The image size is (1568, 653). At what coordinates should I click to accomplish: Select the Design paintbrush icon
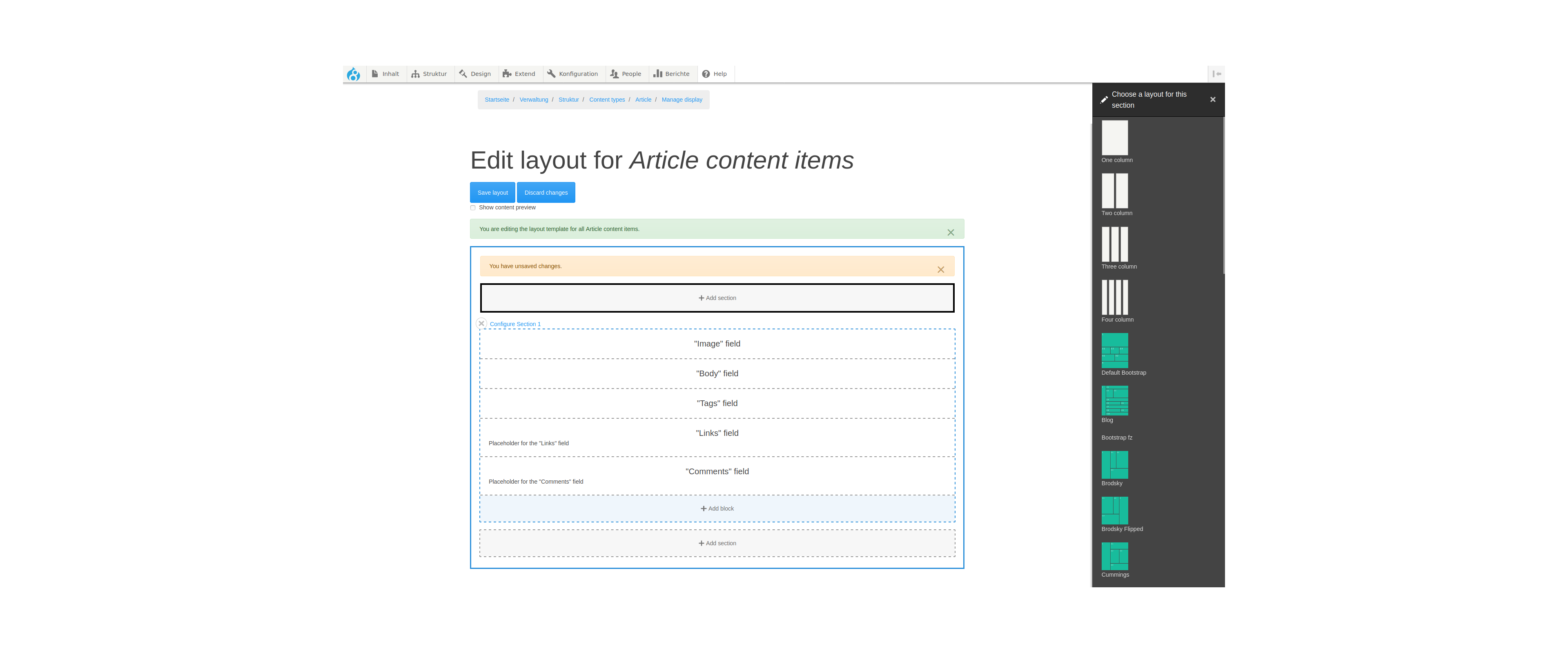pyautogui.click(x=463, y=73)
